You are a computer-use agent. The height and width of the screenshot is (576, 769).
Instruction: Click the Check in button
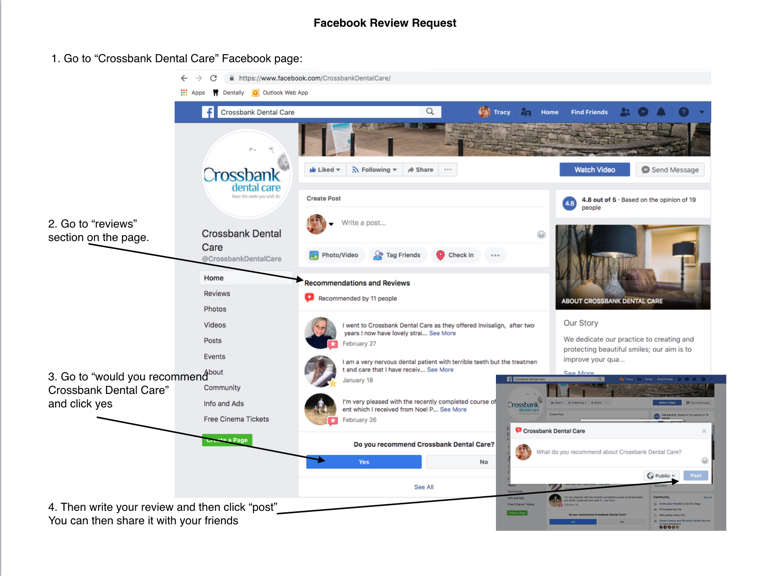click(x=455, y=255)
